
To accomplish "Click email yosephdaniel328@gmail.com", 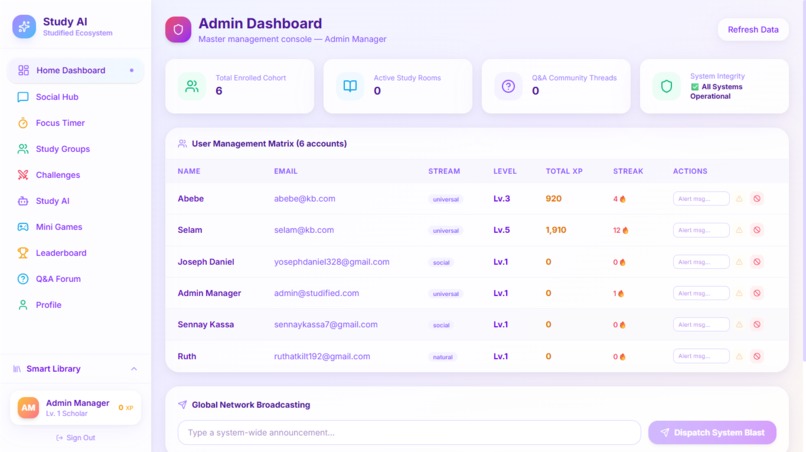I will click(x=332, y=262).
